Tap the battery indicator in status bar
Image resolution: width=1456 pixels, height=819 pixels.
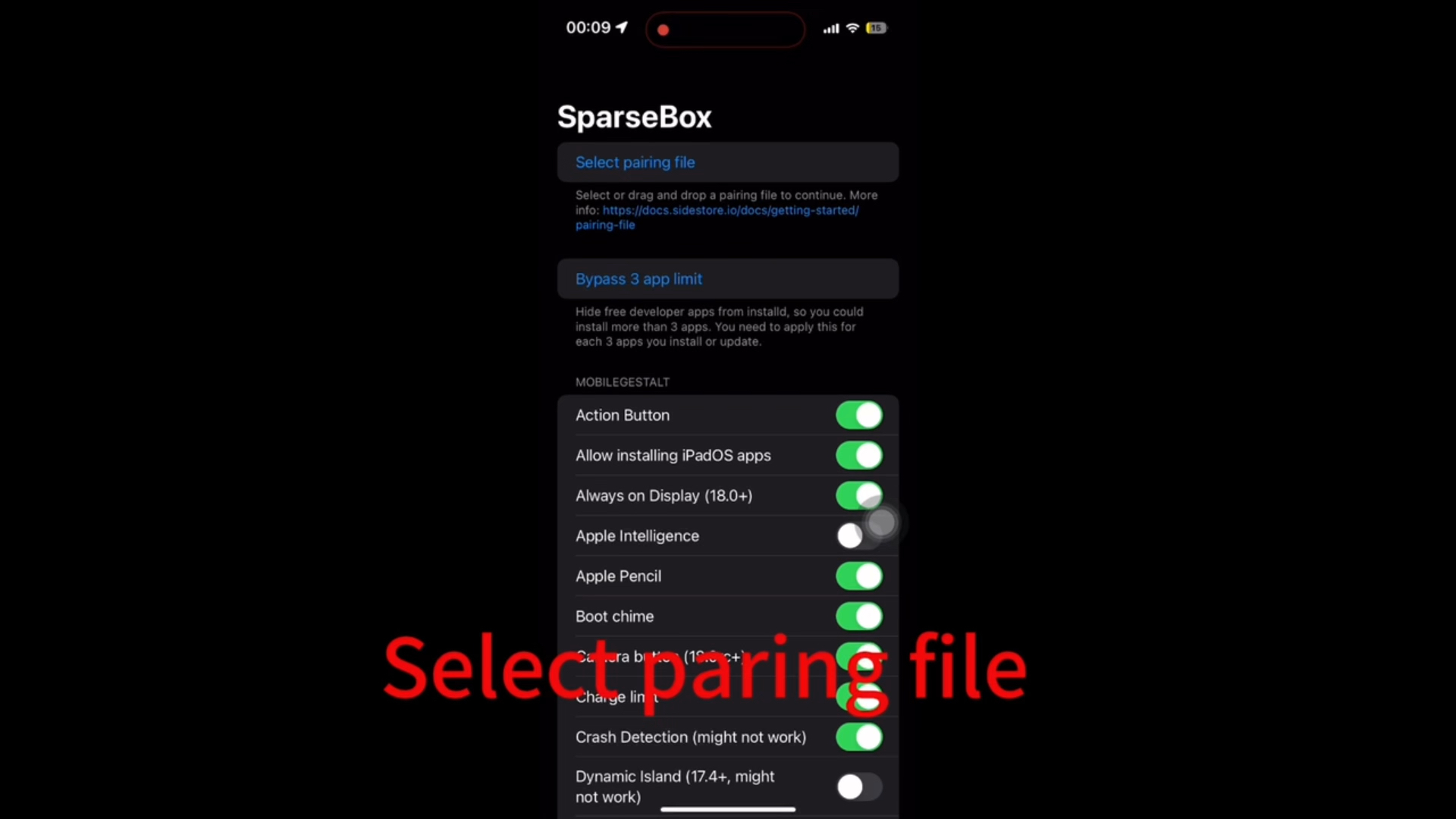(877, 27)
